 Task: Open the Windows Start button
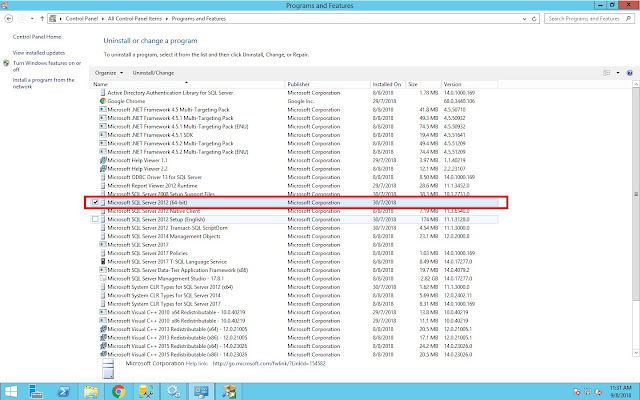tap(11, 392)
